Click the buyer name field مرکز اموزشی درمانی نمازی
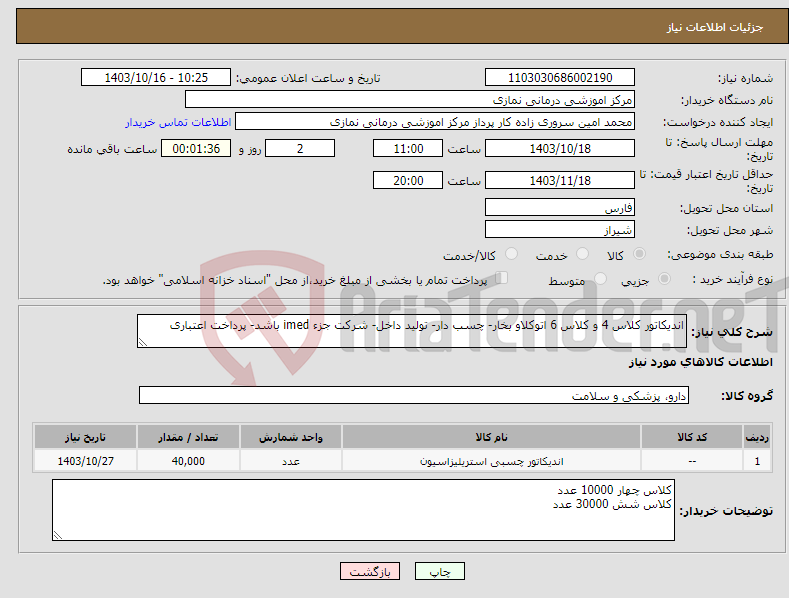789x598 pixels. (410, 99)
